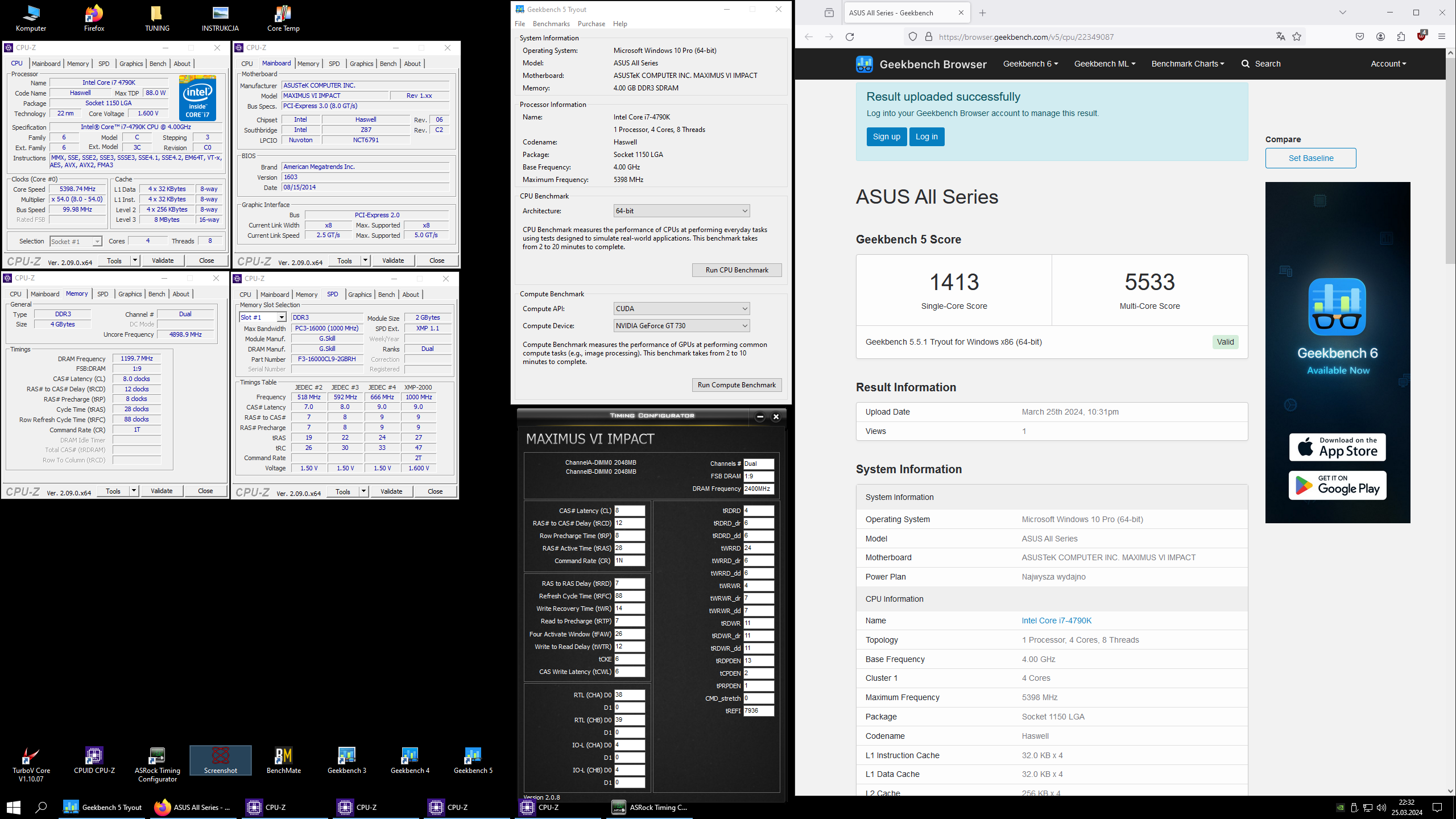Click the Get it on Google Play badge
This screenshot has height=819, width=1456.
[1337, 485]
